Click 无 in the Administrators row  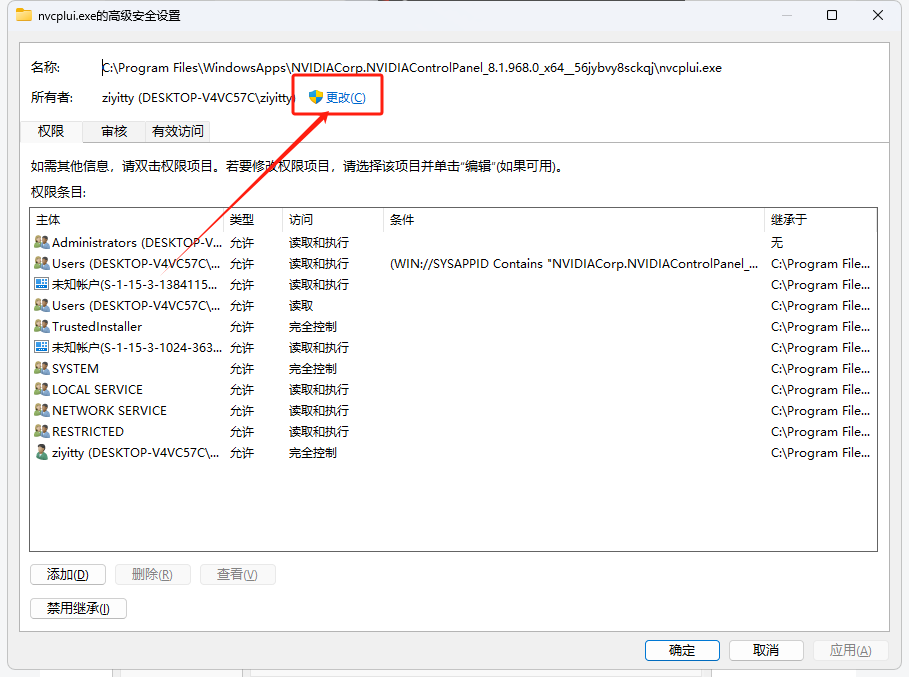tap(777, 243)
